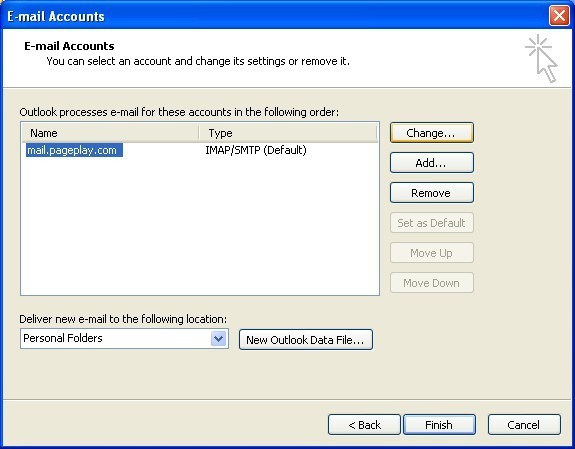Click the Move Down button
Viewport: 575px width, 449px height.
pos(432,283)
